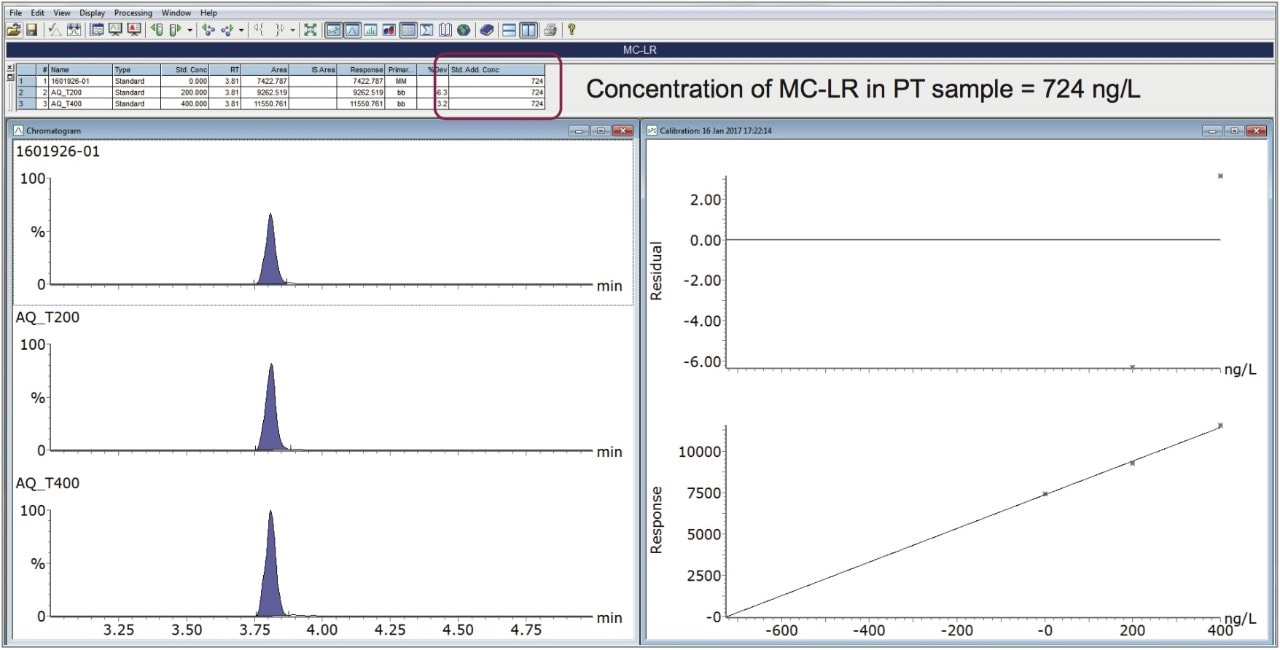
Task: Close the Chromatogram window
Action: pos(622,130)
